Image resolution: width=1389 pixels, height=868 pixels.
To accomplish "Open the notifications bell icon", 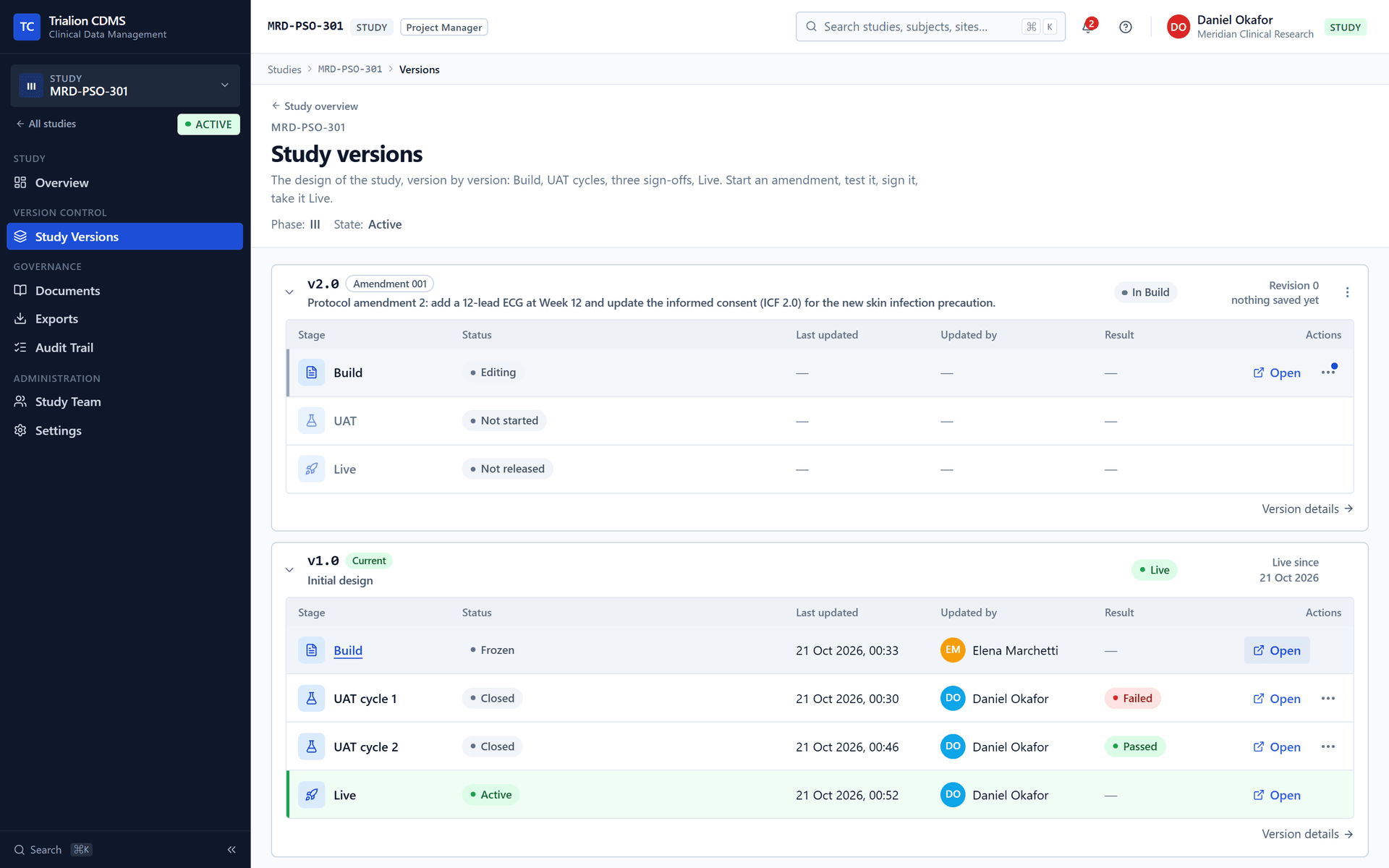I will (x=1088, y=27).
